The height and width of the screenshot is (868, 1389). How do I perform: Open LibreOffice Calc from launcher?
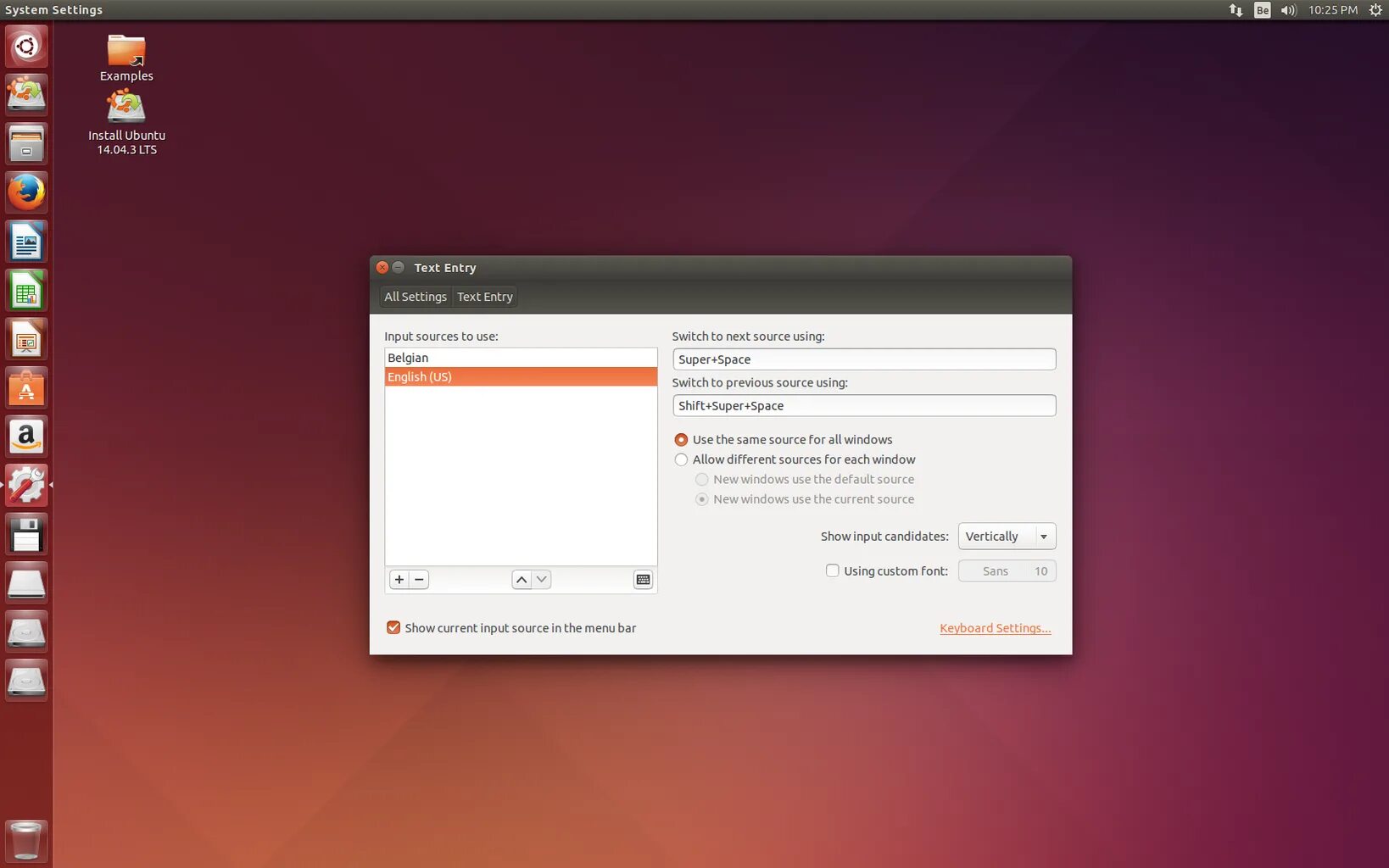tap(26, 291)
